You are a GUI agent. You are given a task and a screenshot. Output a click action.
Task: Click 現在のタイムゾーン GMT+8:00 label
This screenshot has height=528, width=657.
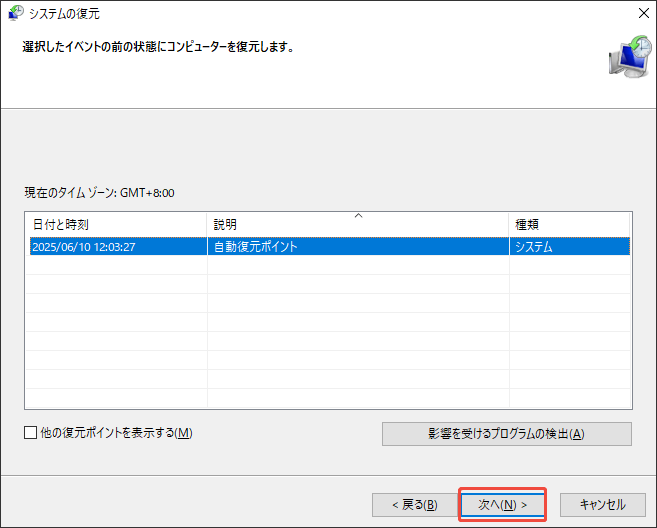point(99,193)
